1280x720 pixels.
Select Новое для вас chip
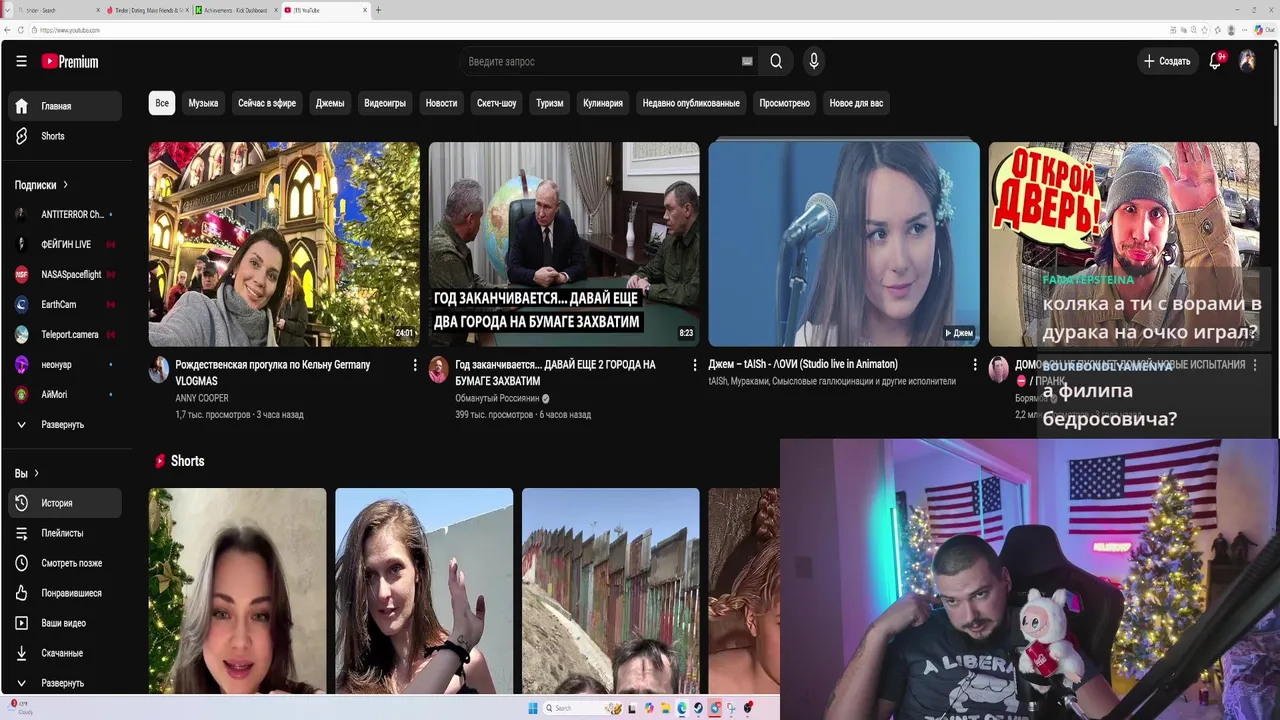(856, 103)
